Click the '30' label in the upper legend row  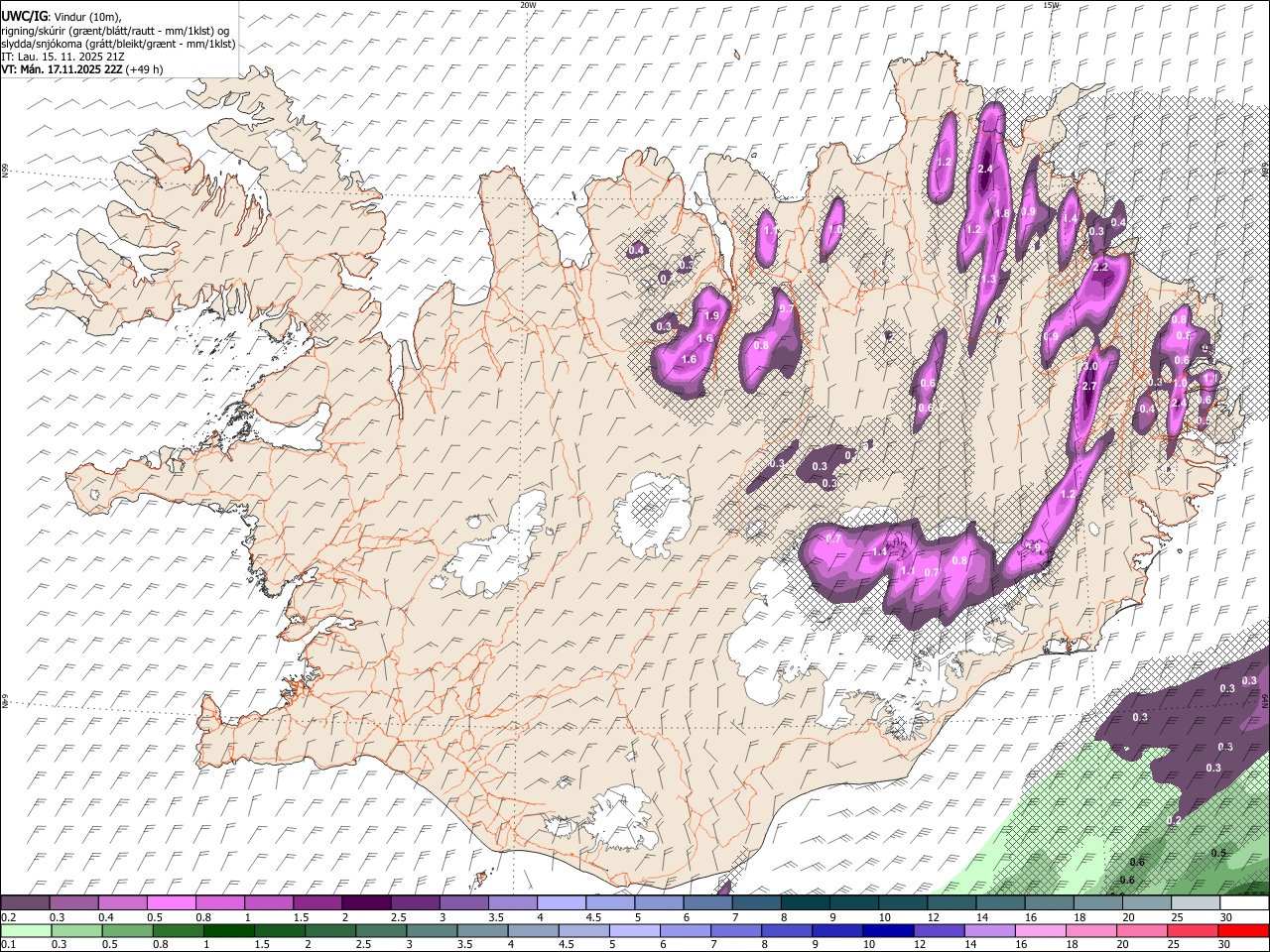tap(1226, 917)
